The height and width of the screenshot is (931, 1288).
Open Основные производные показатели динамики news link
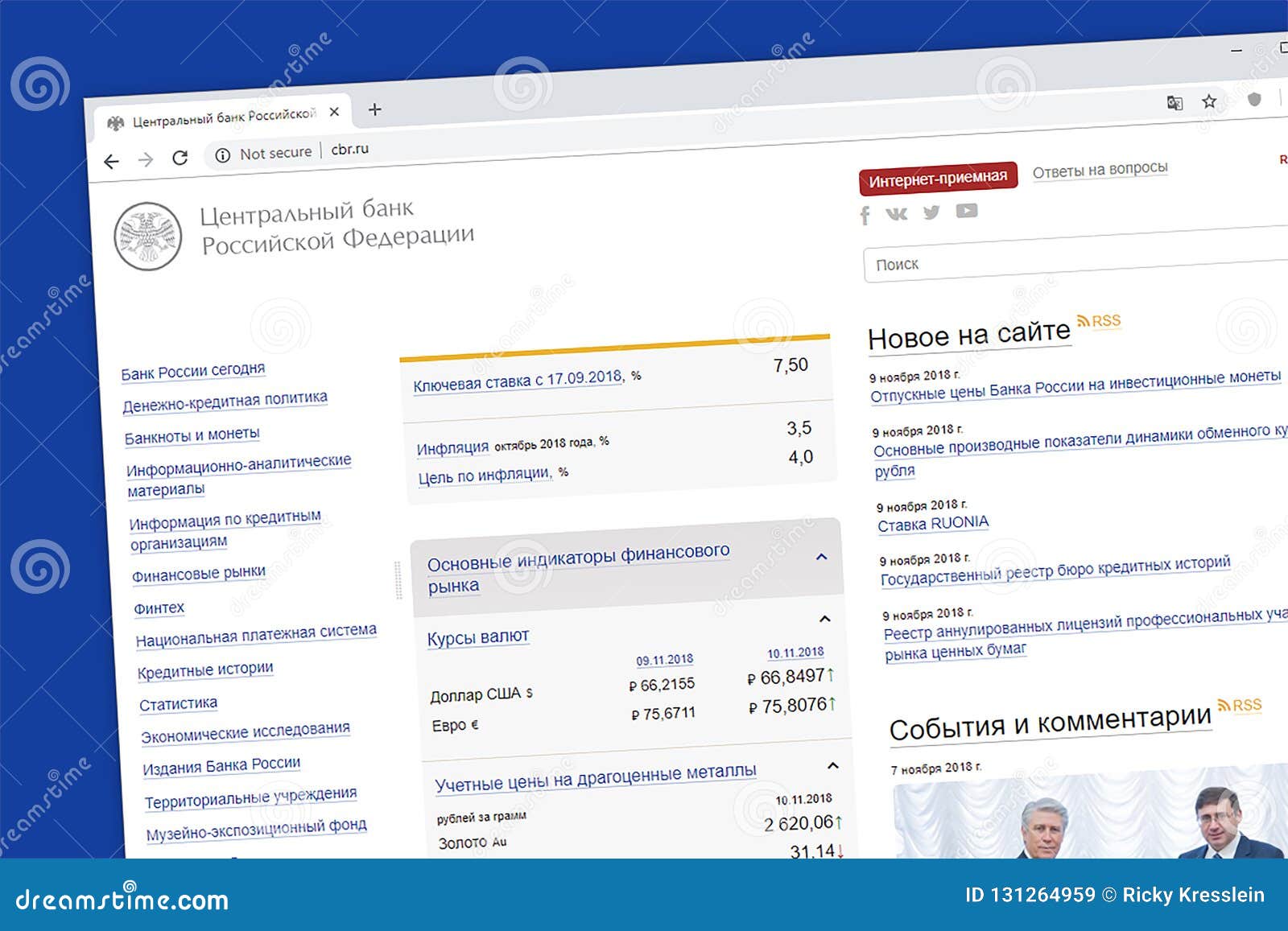pyautogui.click(x=1081, y=450)
